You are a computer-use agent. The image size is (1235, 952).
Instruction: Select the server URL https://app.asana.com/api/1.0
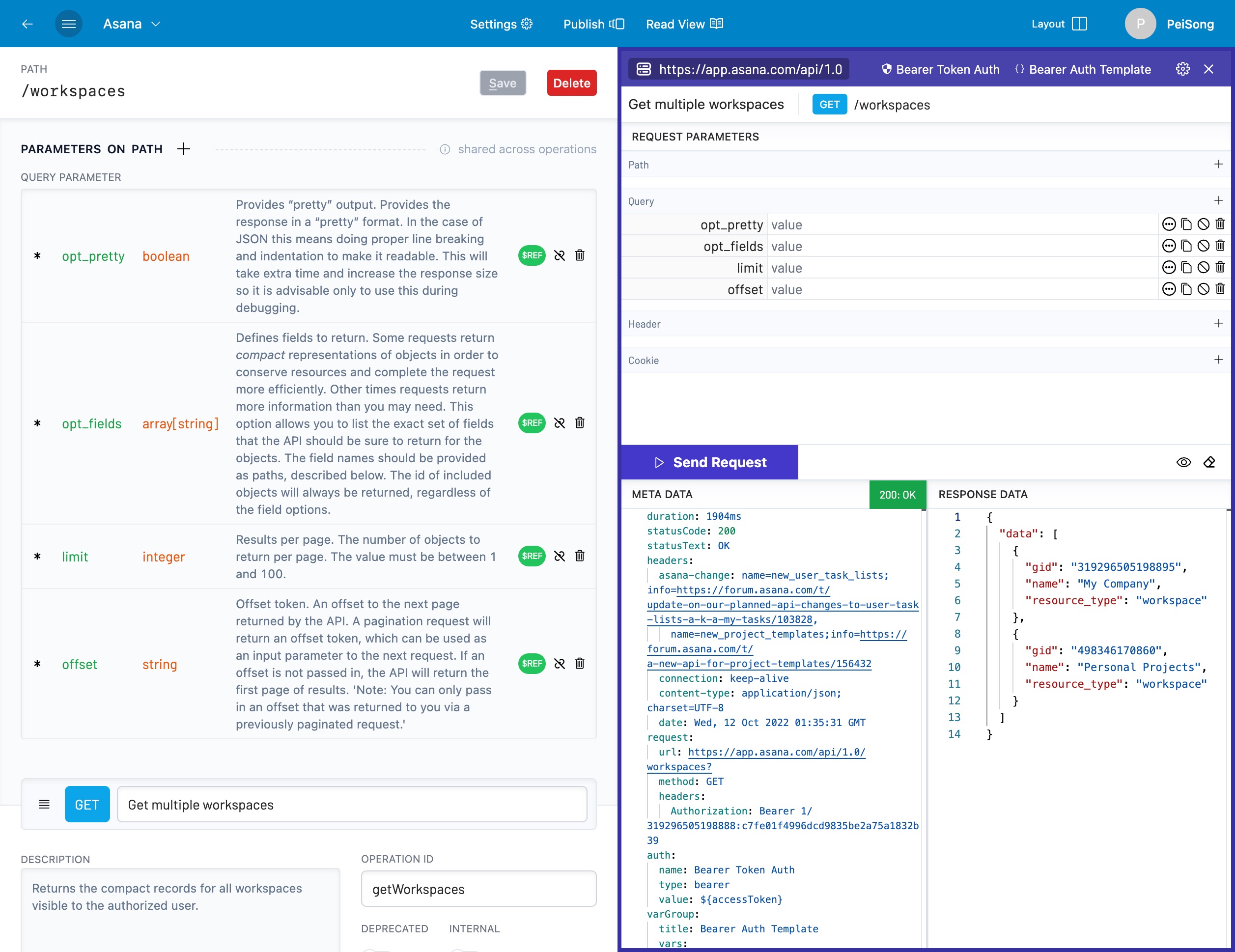pos(739,69)
